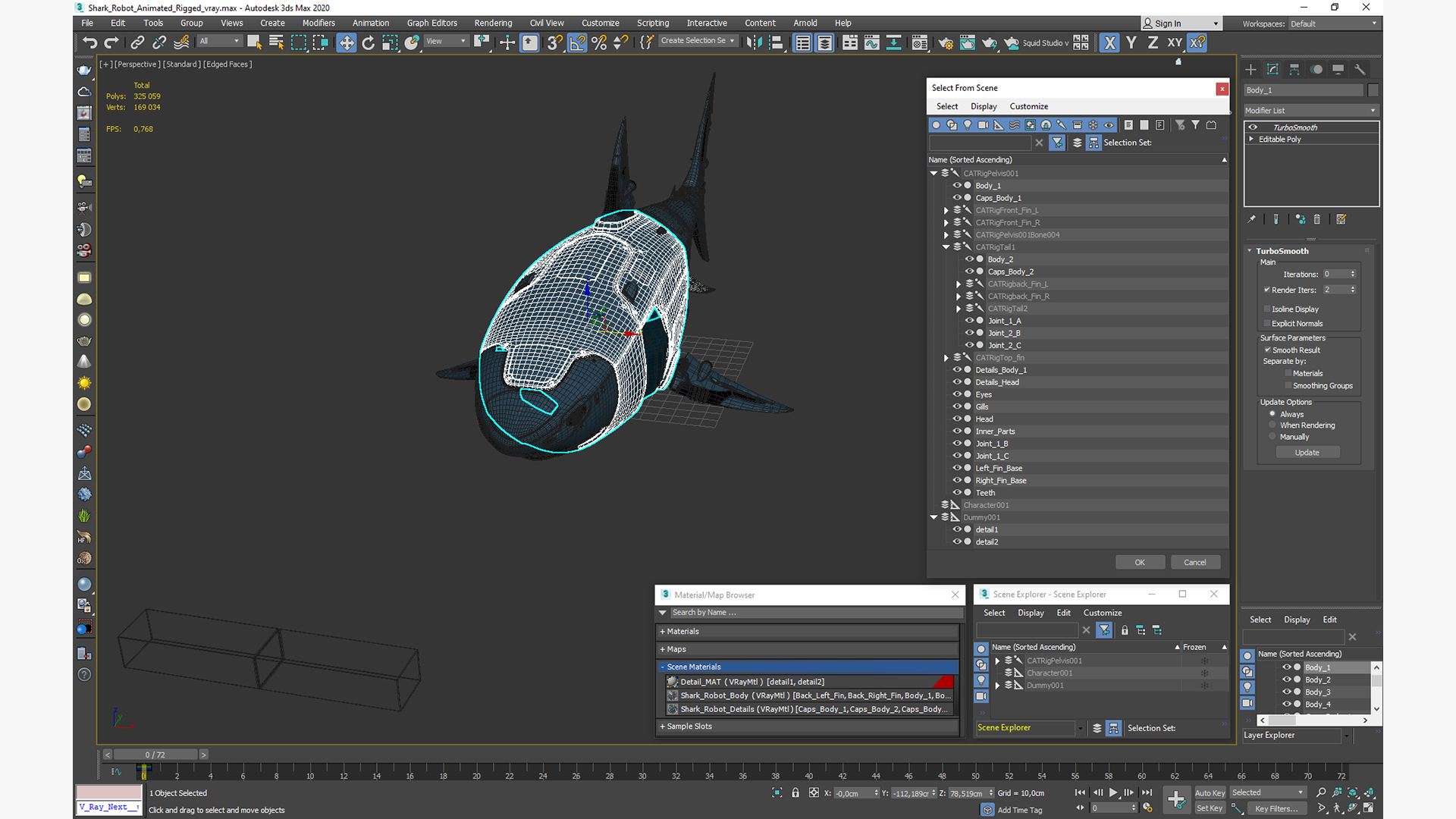Uncheck the Smooth Result checkbox
The width and height of the screenshot is (1456, 819).
(x=1267, y=350)
